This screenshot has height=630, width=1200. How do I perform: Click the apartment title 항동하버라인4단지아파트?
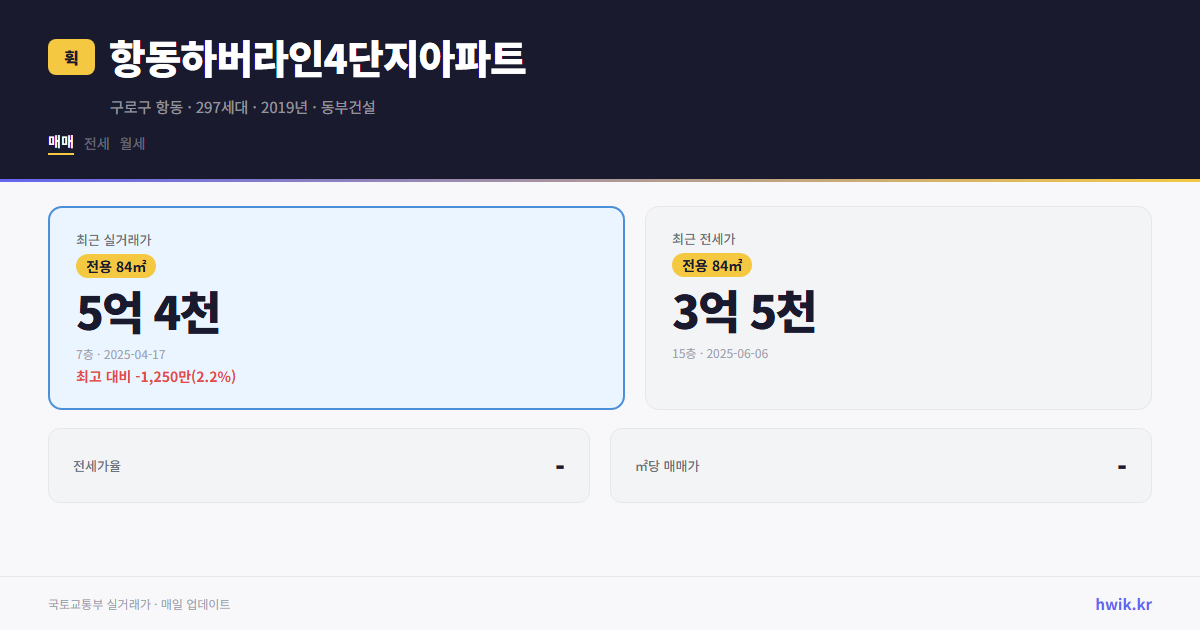318,59
